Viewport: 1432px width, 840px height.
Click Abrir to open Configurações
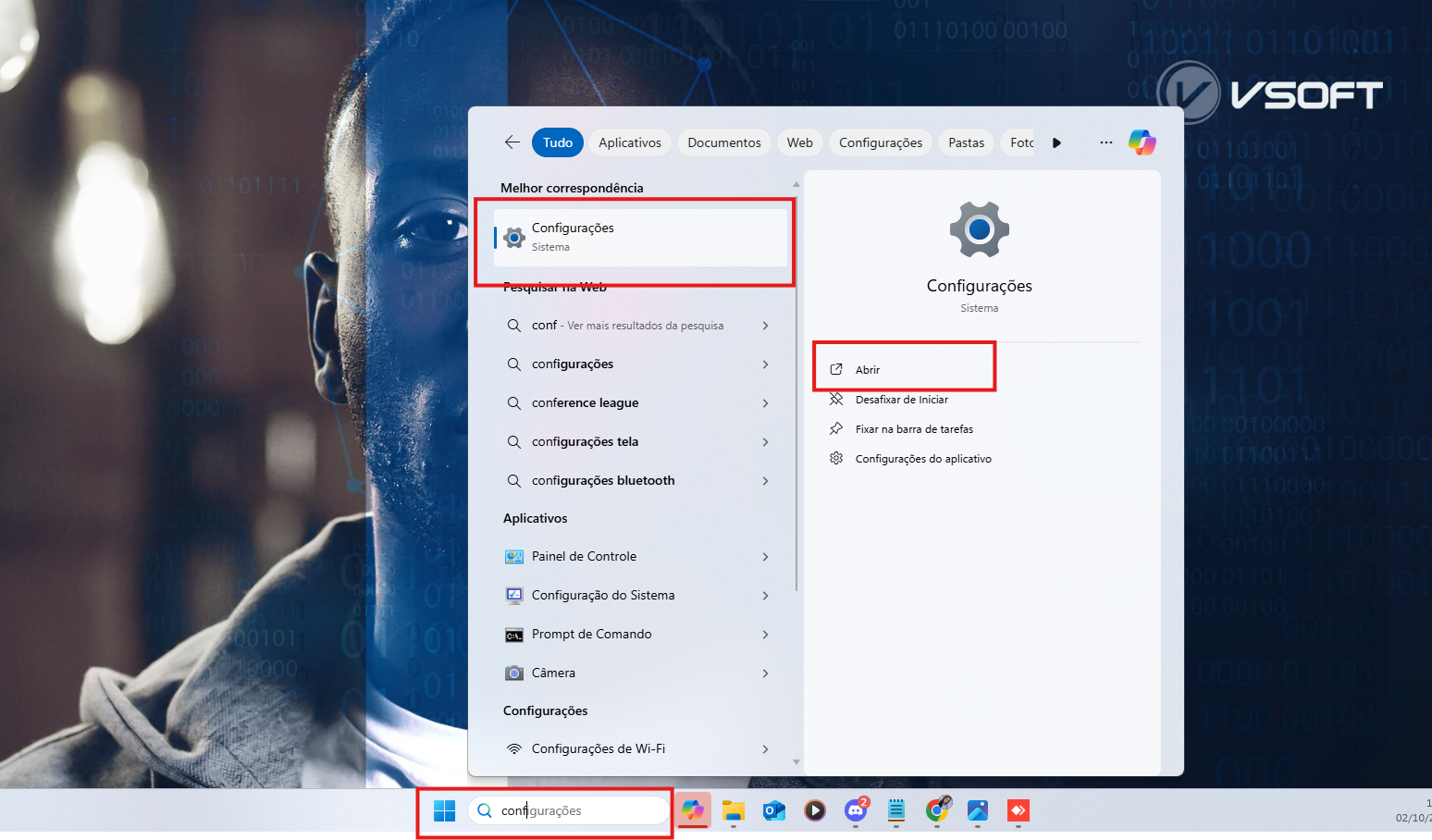click(868, 370)
